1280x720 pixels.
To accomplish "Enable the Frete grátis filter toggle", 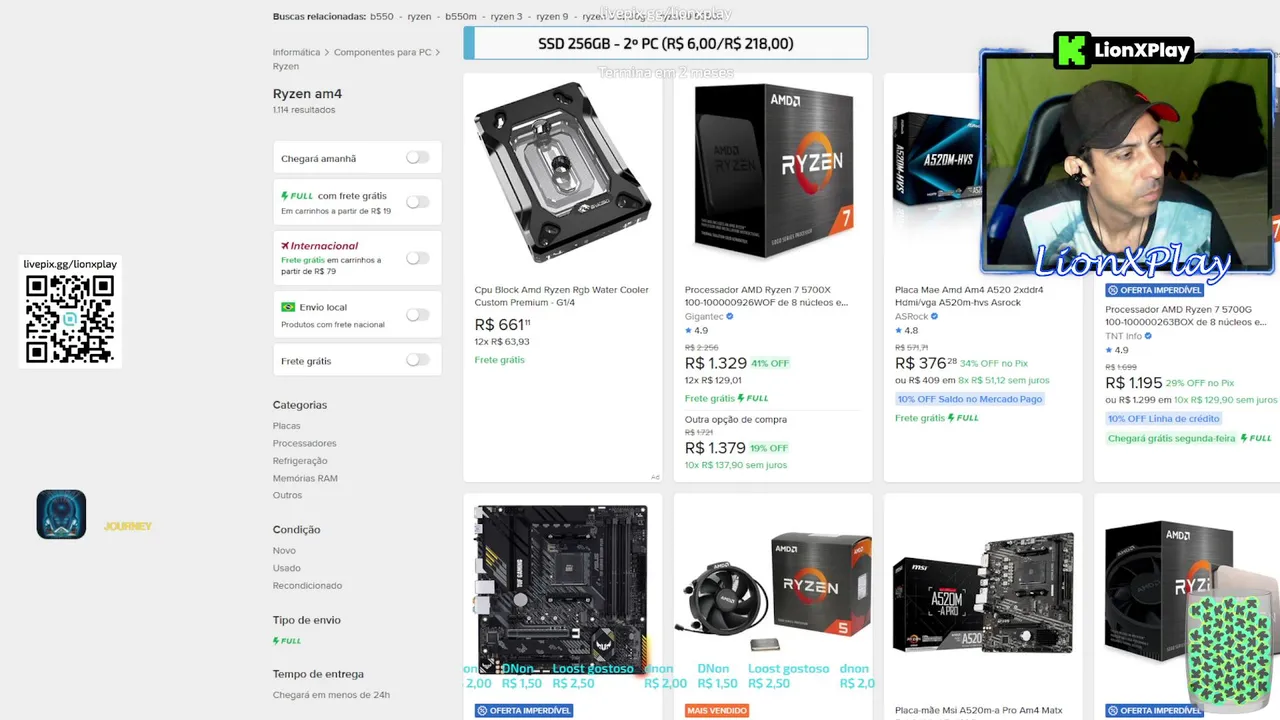I will [417, 360].
